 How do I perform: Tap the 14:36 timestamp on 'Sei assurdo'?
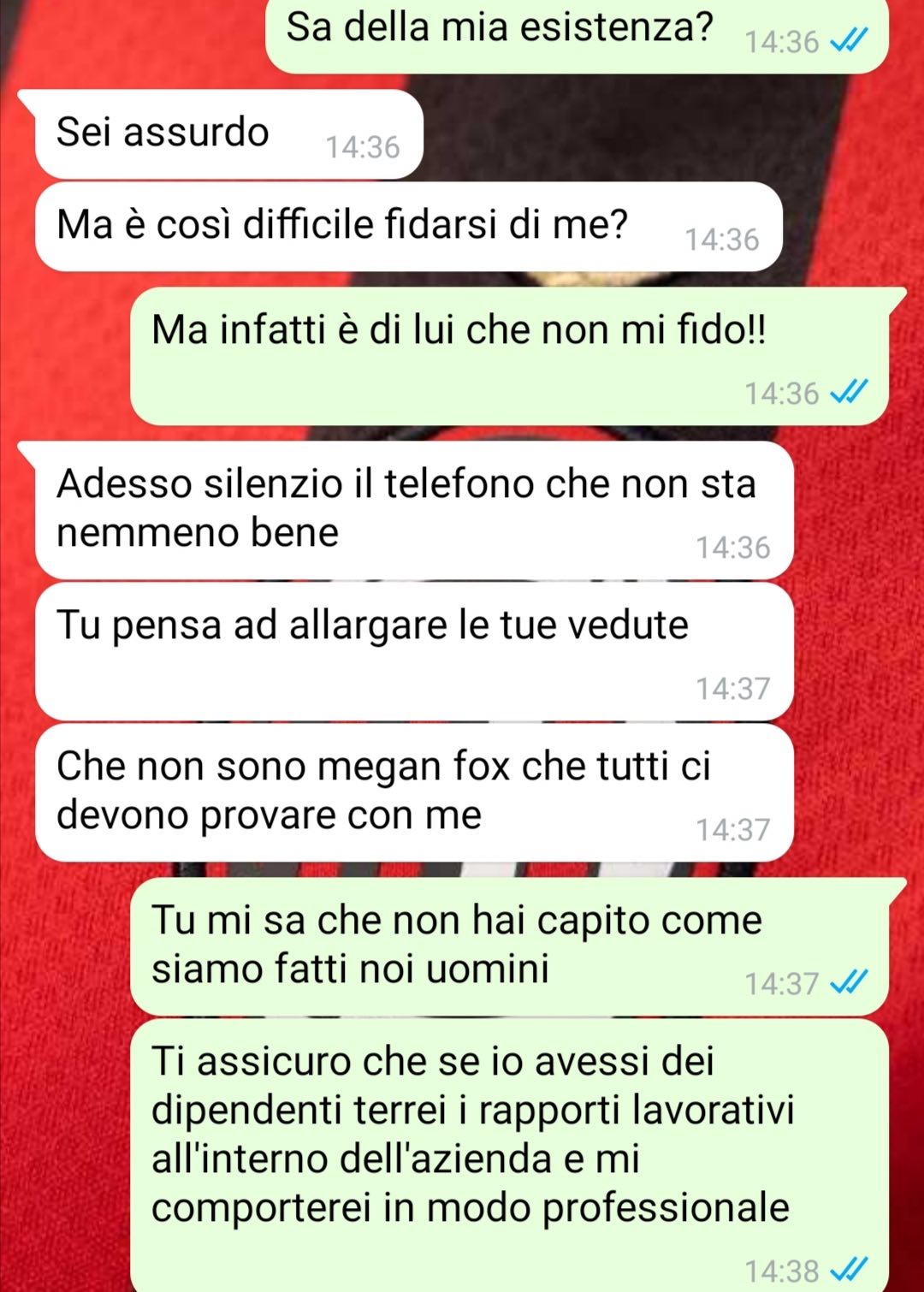363,147
